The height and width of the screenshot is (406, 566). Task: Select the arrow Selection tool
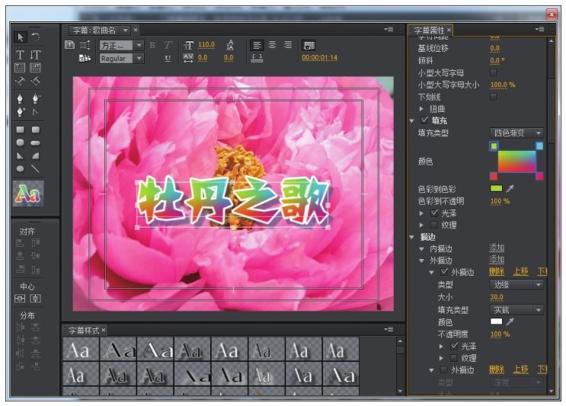pyautogui.click(x=20, y=37)
